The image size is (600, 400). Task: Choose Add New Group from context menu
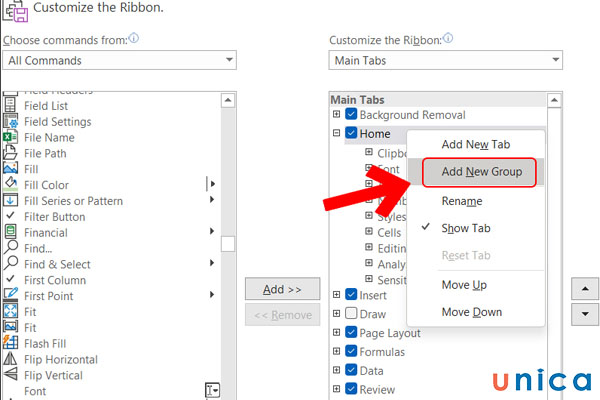pos(481,172)
